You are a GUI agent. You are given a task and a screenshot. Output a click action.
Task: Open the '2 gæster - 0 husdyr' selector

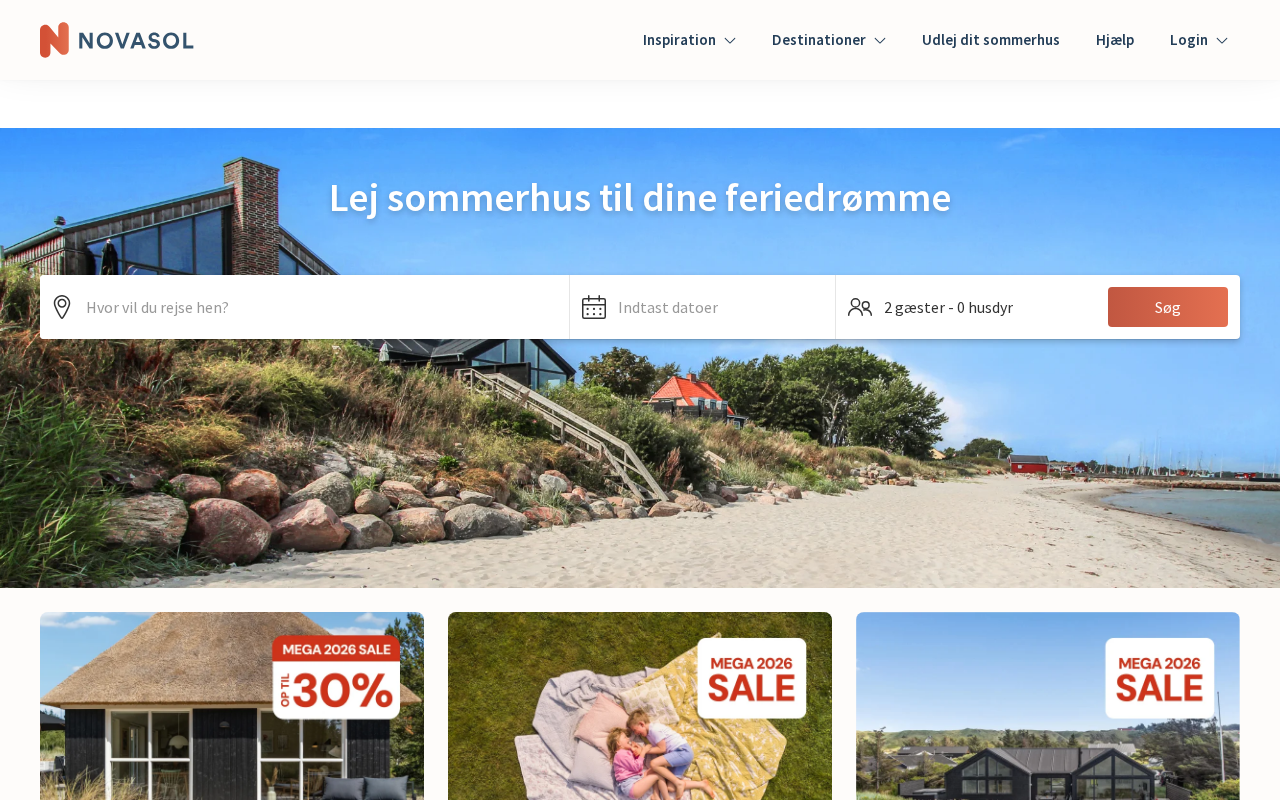click(966, 307)
